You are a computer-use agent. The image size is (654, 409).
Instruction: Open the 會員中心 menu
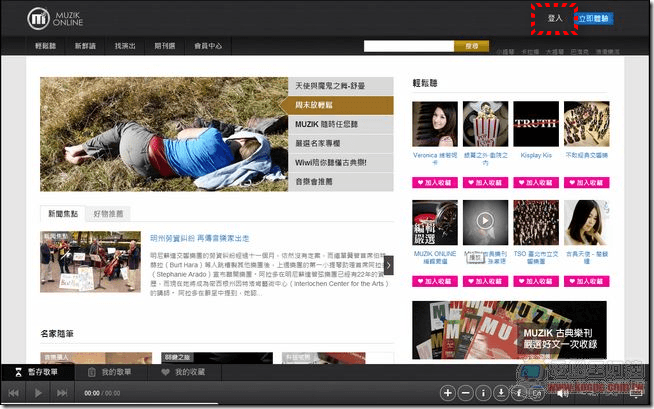(208, 46)
